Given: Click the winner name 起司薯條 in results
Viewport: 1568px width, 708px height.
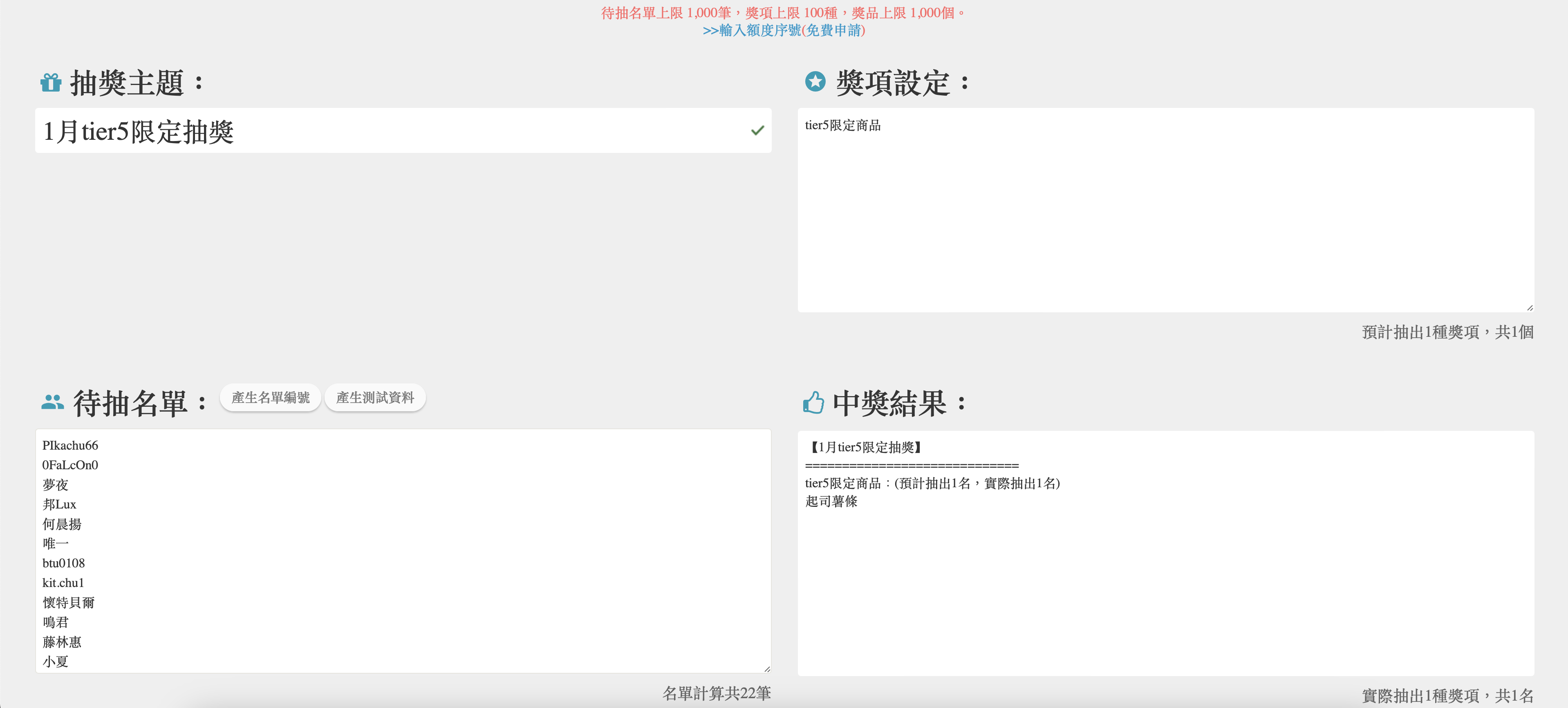Looking at the screenshot, I should point(831,501).
